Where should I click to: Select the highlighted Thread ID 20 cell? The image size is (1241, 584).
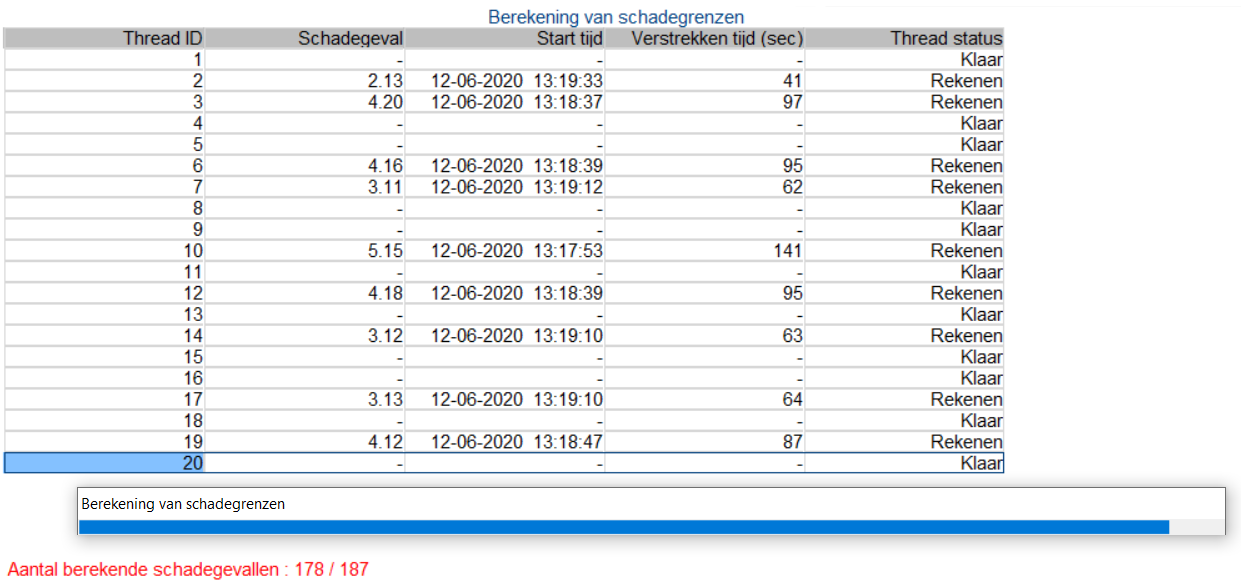click(x=105, y=463)
